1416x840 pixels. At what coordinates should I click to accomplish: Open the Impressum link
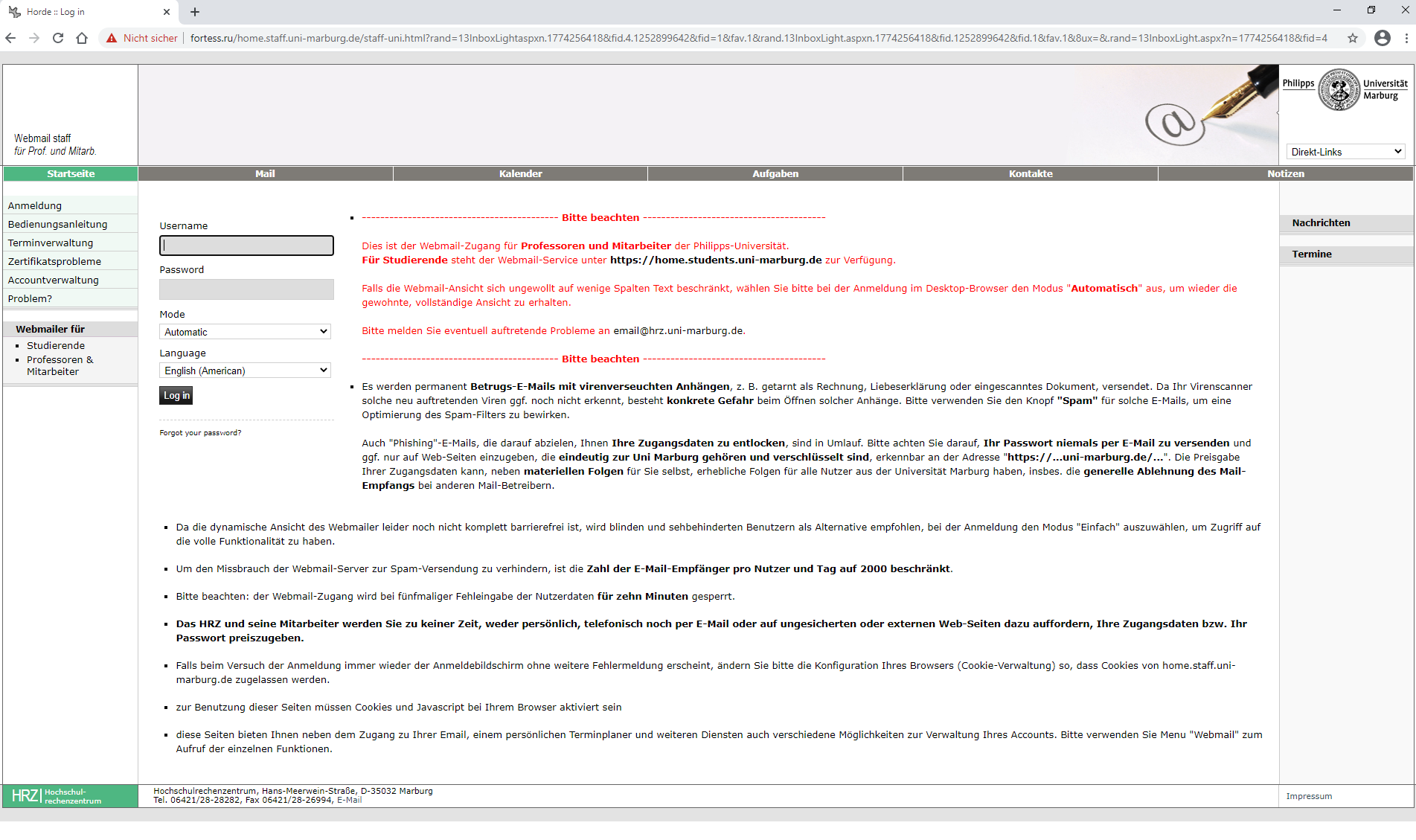(x=1309, y=797)
